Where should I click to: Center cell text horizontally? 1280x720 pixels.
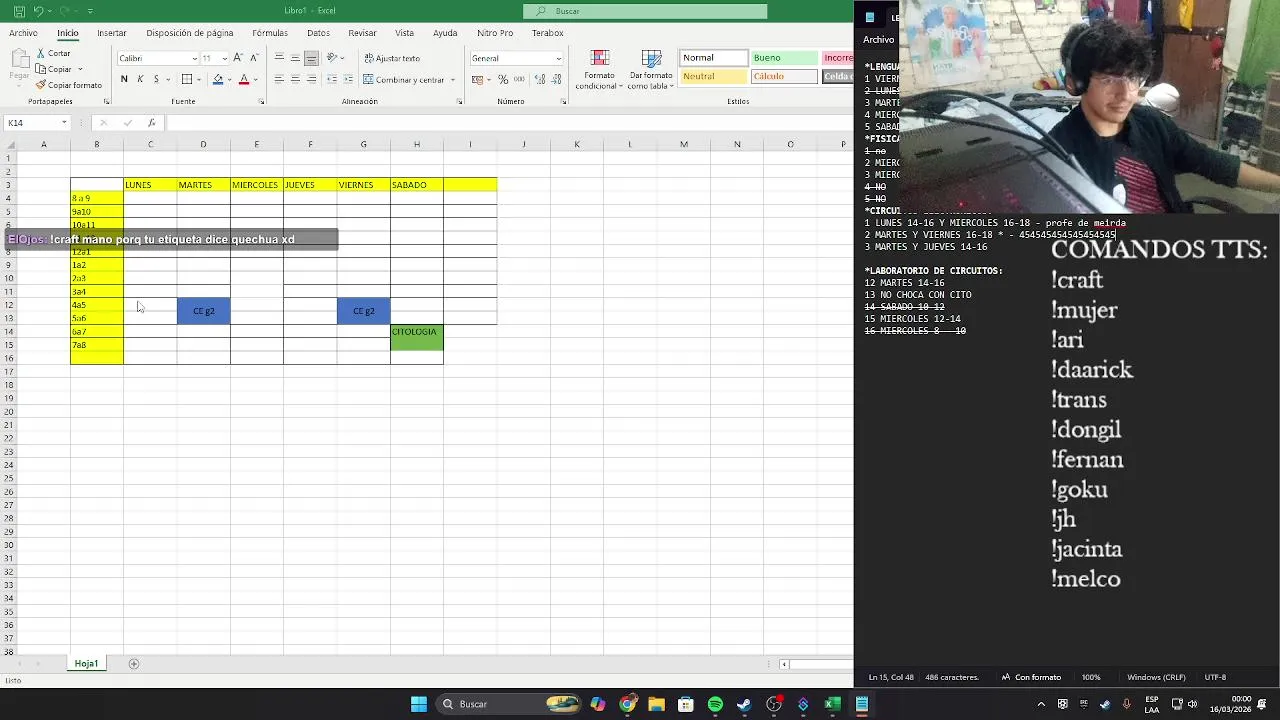point(295,79)
